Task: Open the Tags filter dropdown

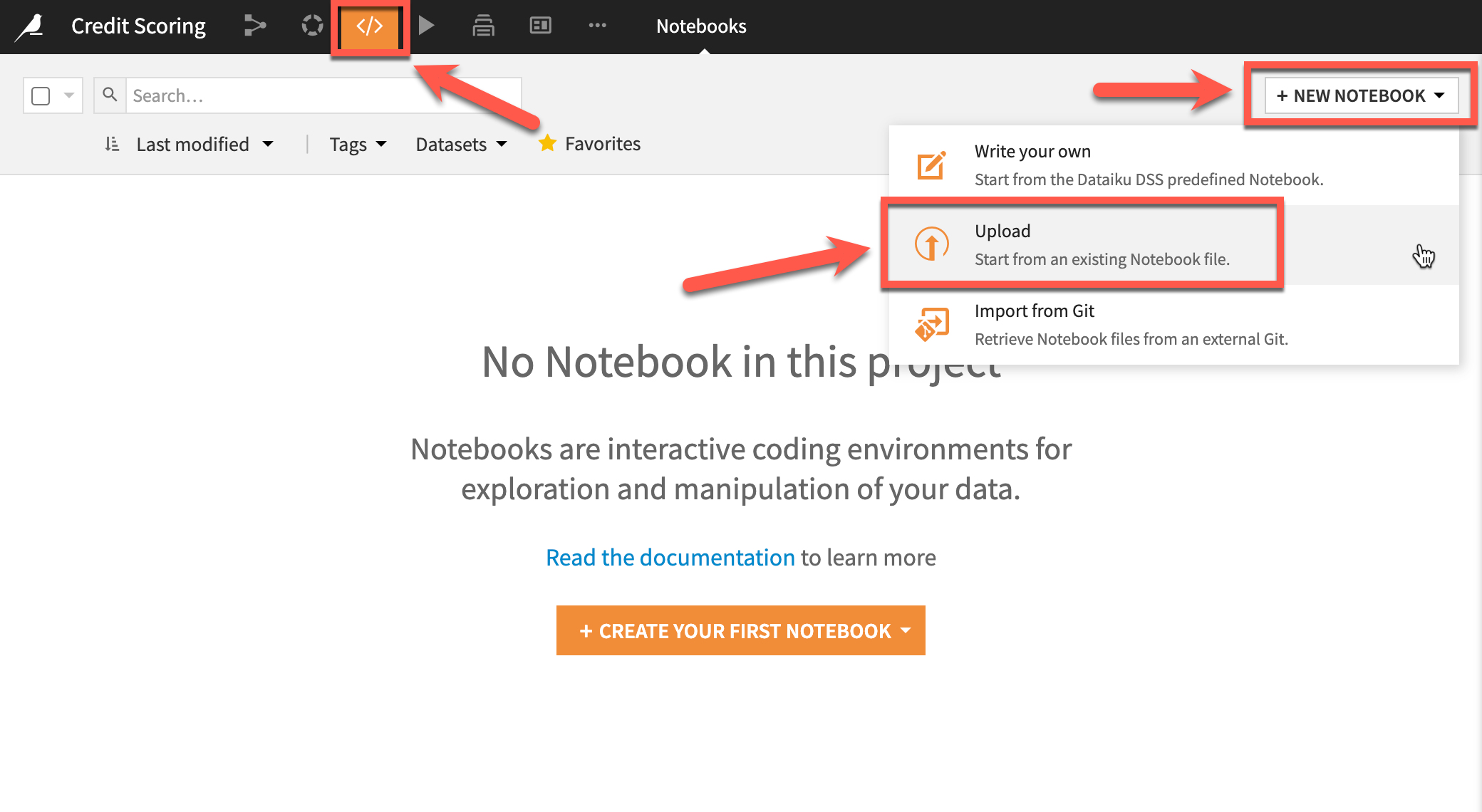Action: point(358,144)
